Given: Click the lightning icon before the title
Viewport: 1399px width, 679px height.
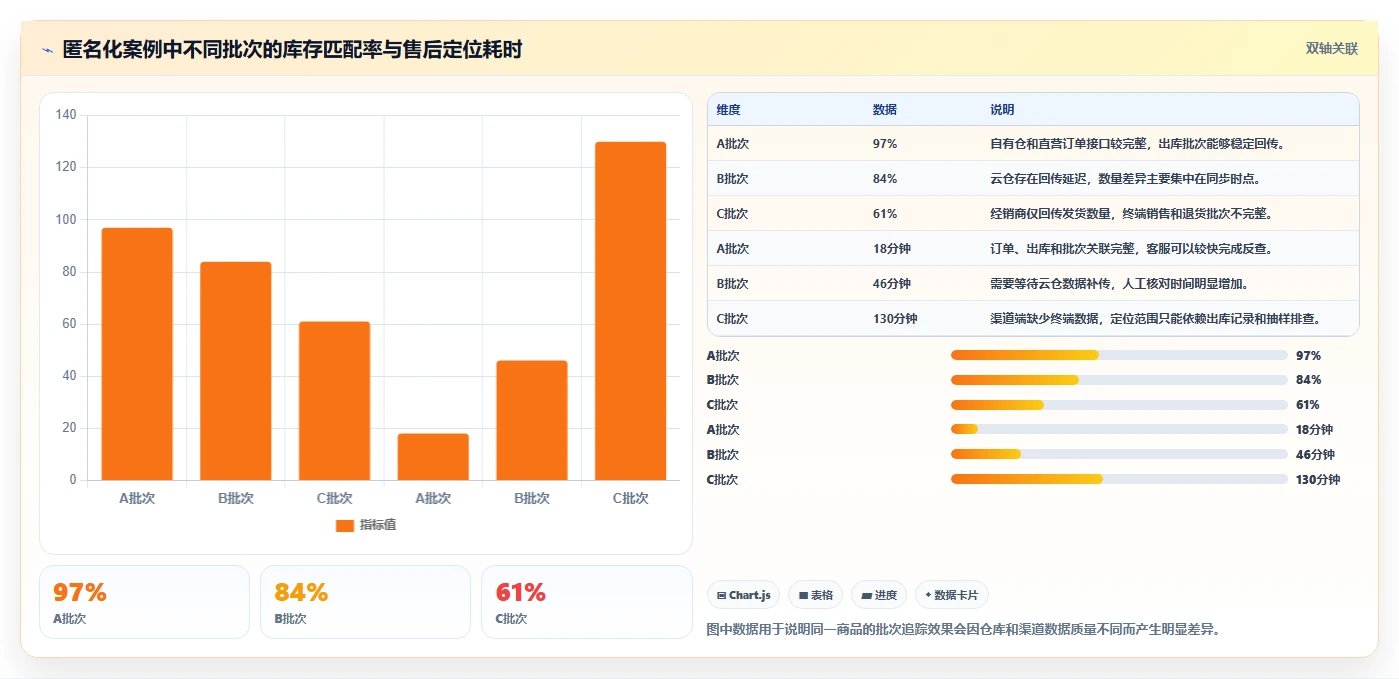Looking at the screenshot, I should click(47, 50).
